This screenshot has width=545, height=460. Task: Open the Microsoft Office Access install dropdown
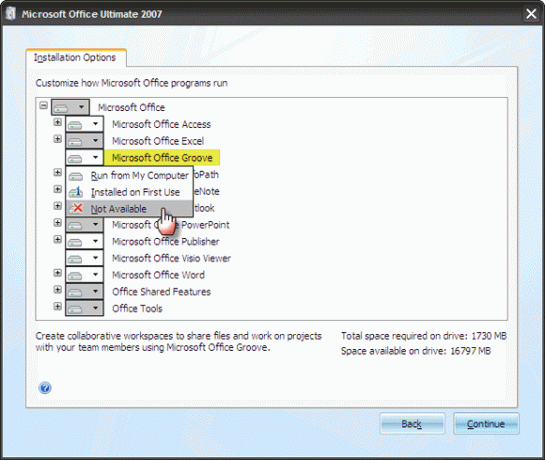95,124
